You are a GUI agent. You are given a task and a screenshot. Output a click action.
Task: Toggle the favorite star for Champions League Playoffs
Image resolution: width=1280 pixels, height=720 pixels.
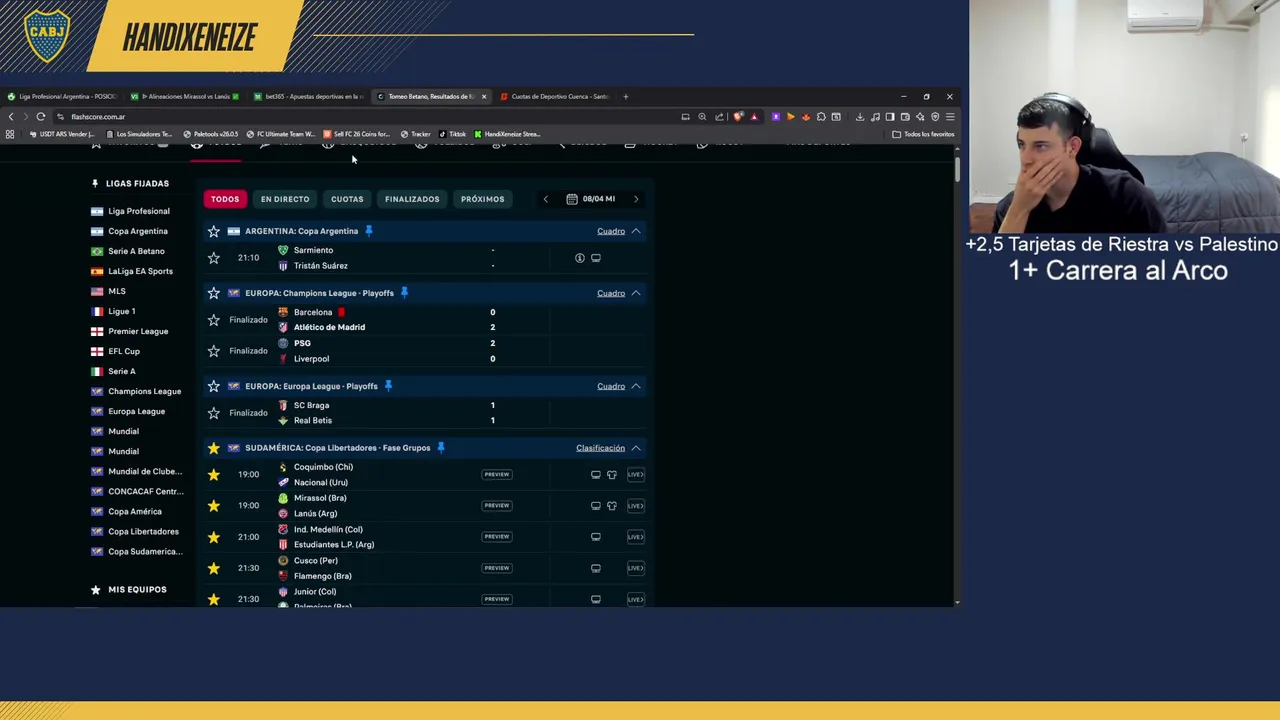tap(213, 293)
